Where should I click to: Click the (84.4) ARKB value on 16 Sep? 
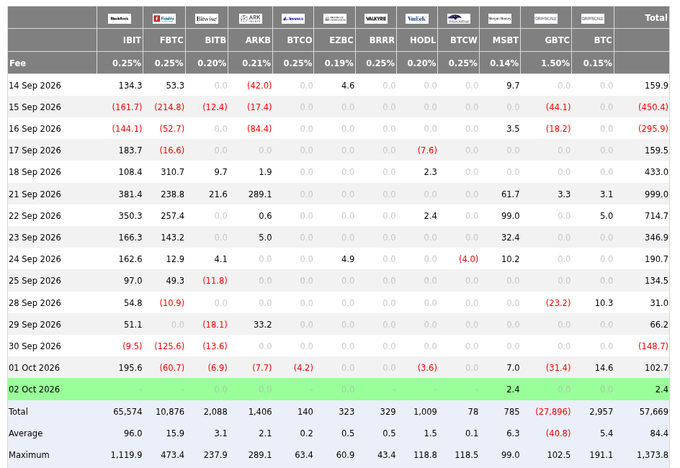[x=259, y=129]
